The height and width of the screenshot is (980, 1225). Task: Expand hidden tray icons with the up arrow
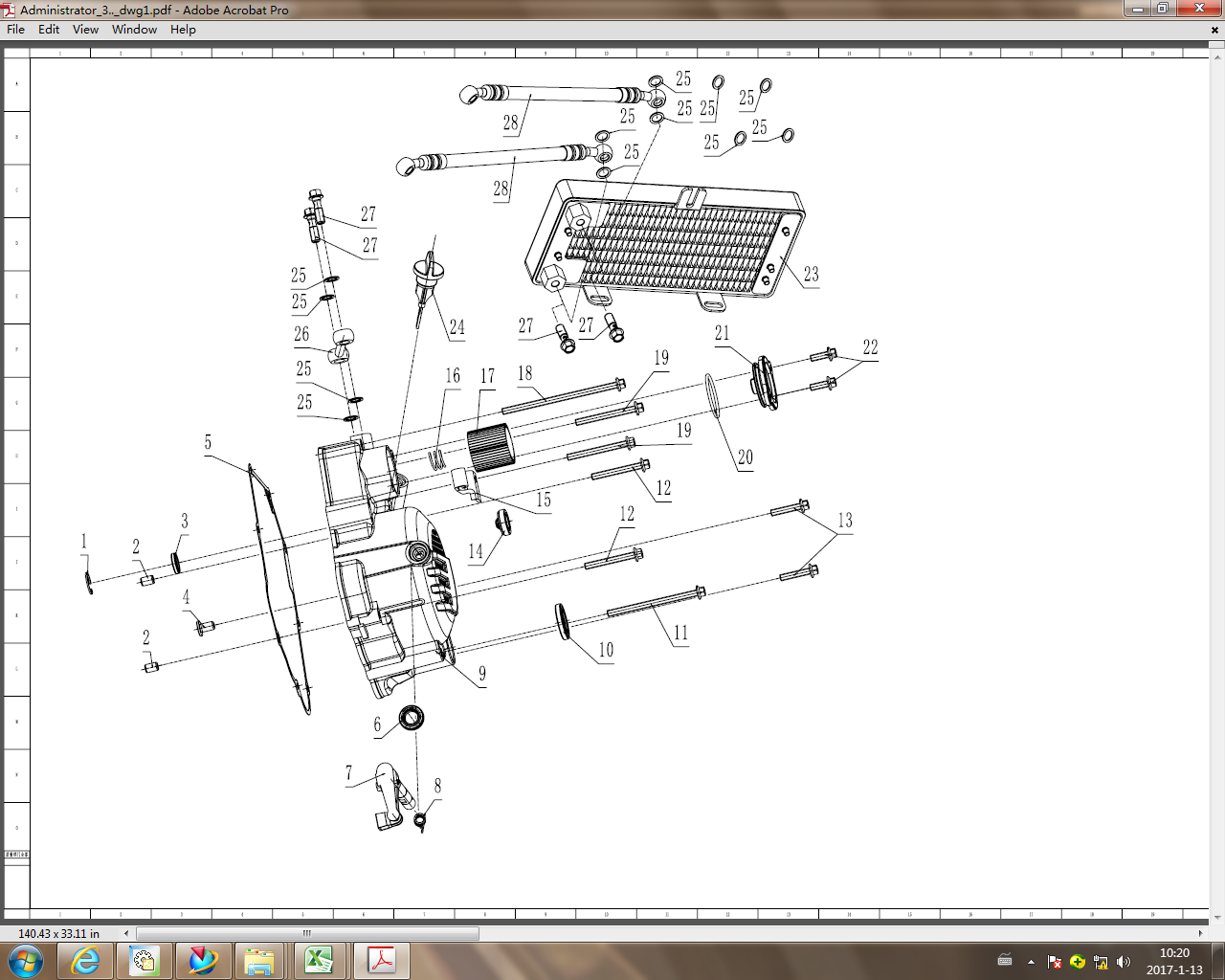[x=1031, y=962]
